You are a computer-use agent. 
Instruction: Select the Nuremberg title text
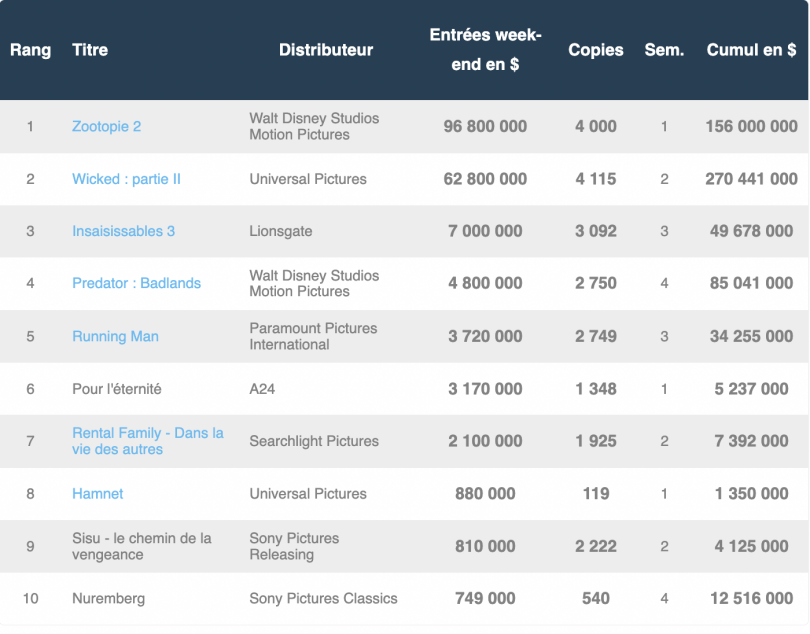click(108, 599)
